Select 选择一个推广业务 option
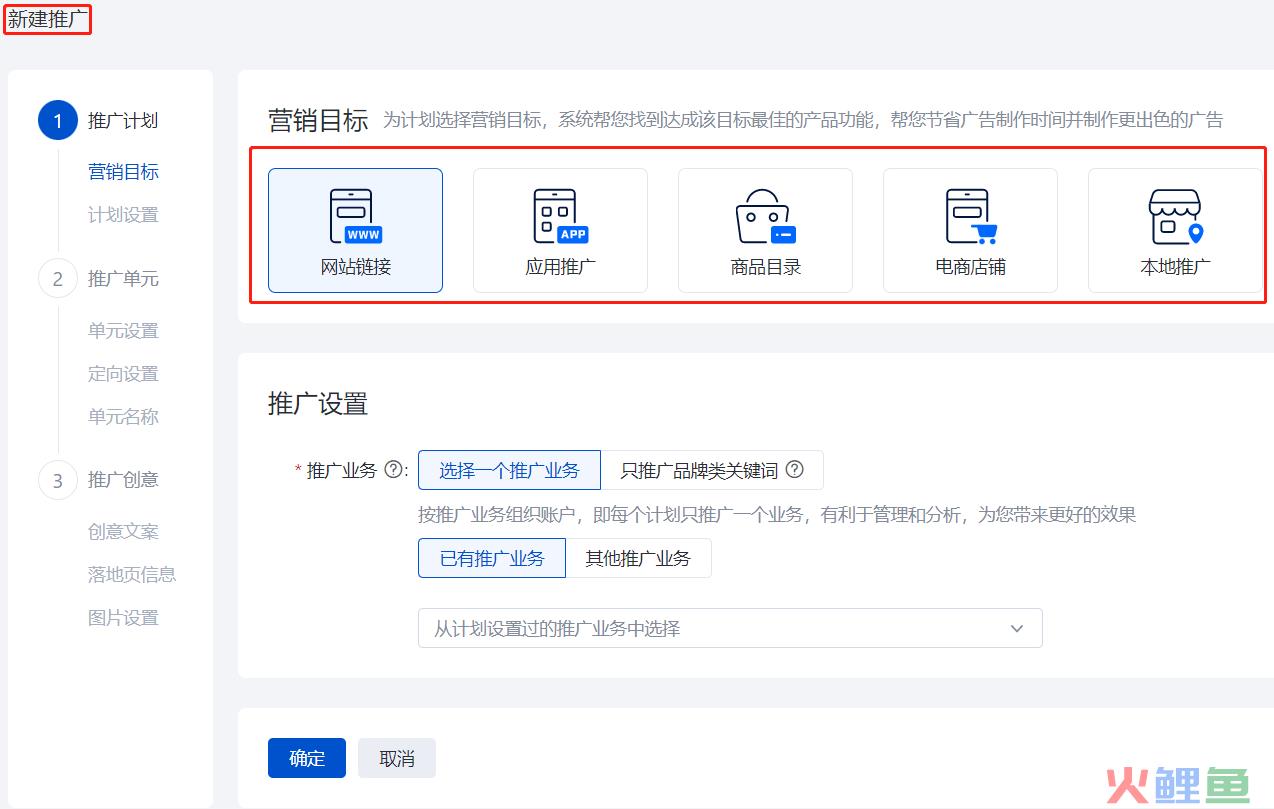Screen dimensions: 1274x809 click(x=509, y=470)
